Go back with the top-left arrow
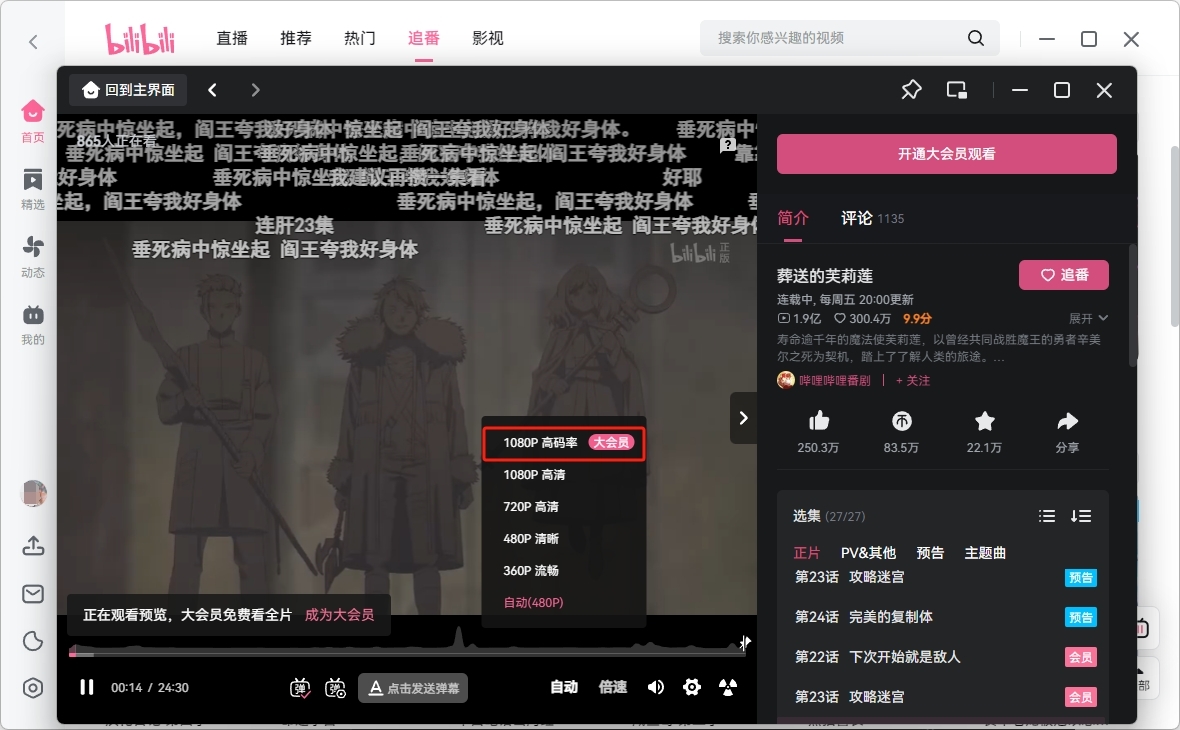The height and width of the screenshot is (730, 1180). [33, 42]
